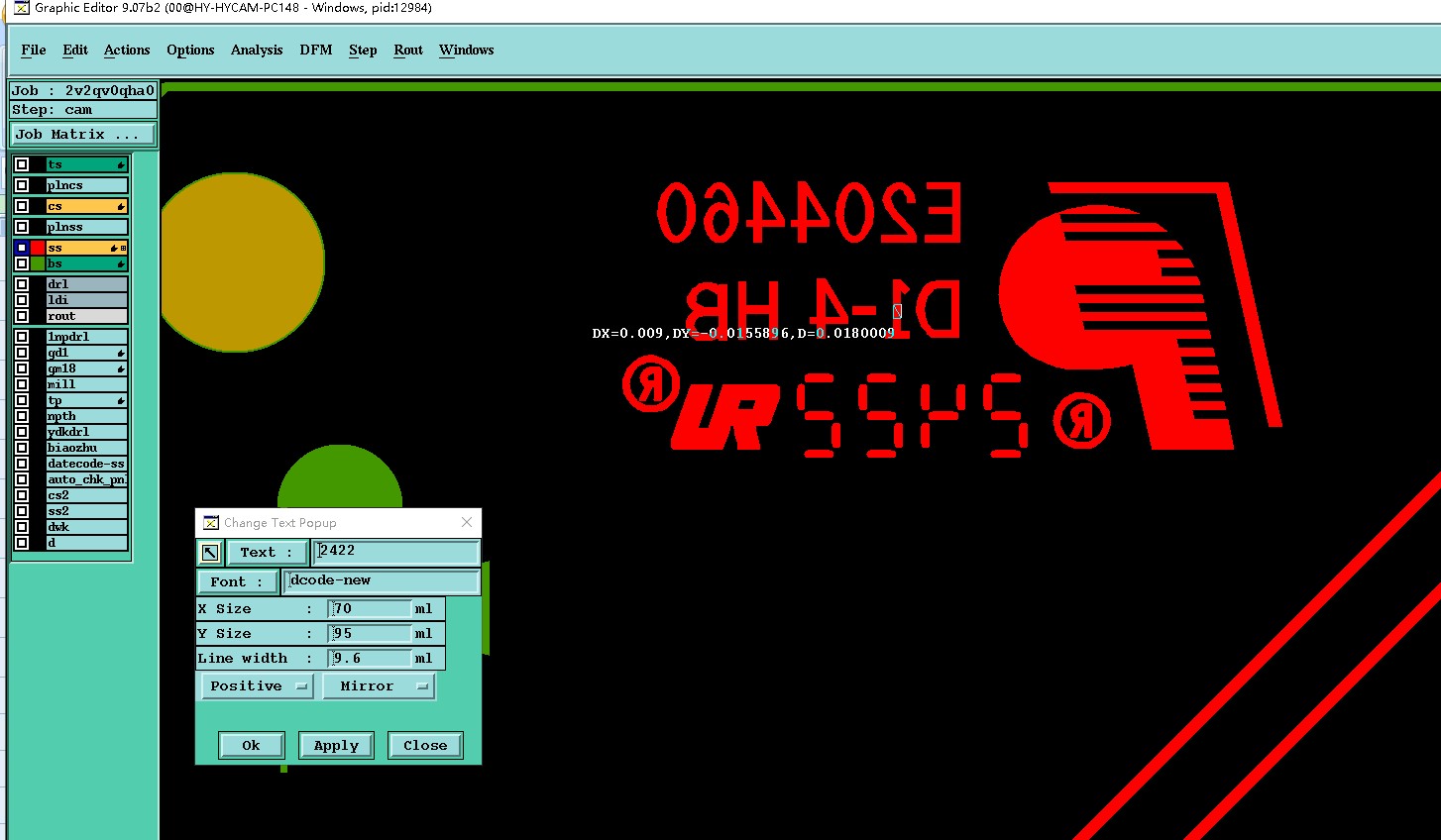Screen dimensions: 1441x840
Task: Click the Job : 2v2qv0qha0 label
Action: tap(83, 90)
